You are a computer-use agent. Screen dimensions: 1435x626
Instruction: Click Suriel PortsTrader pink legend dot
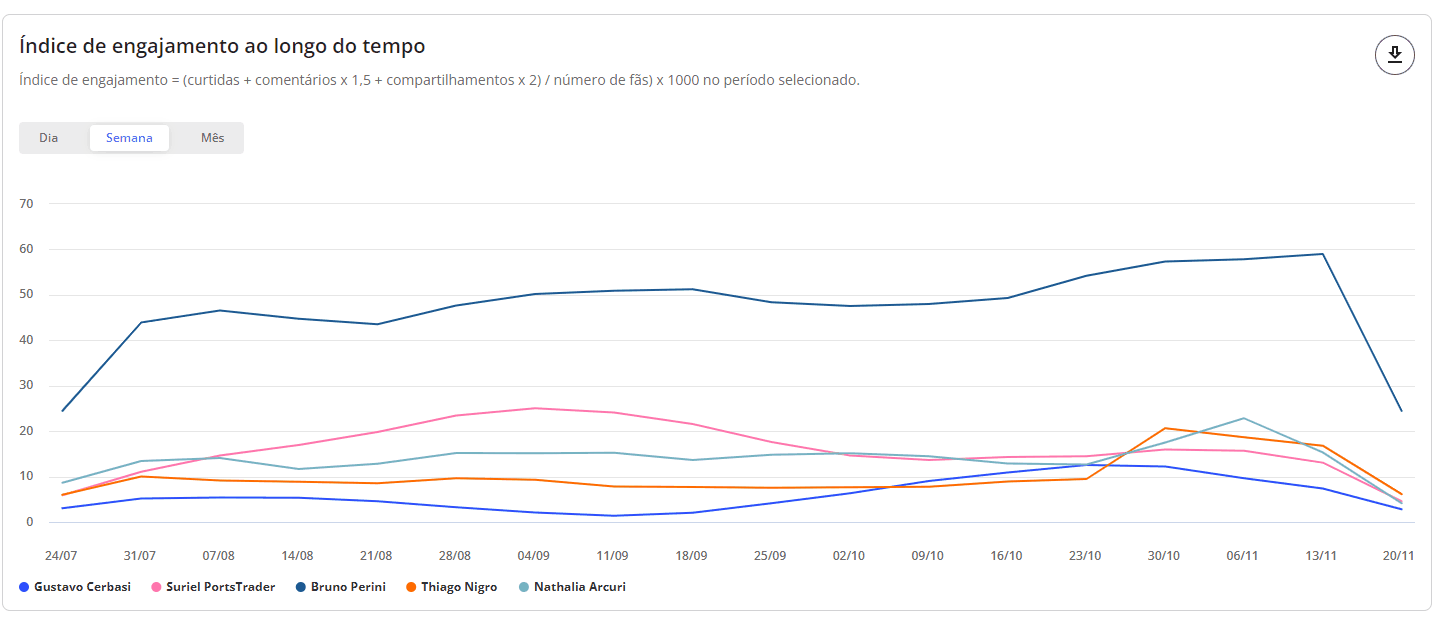tap(156, 587)
